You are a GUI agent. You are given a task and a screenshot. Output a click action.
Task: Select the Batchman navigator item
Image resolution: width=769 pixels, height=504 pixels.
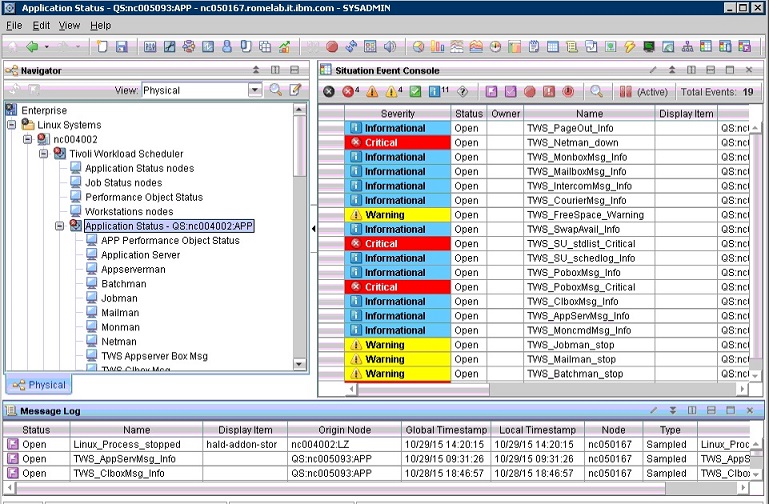[123, 283]
